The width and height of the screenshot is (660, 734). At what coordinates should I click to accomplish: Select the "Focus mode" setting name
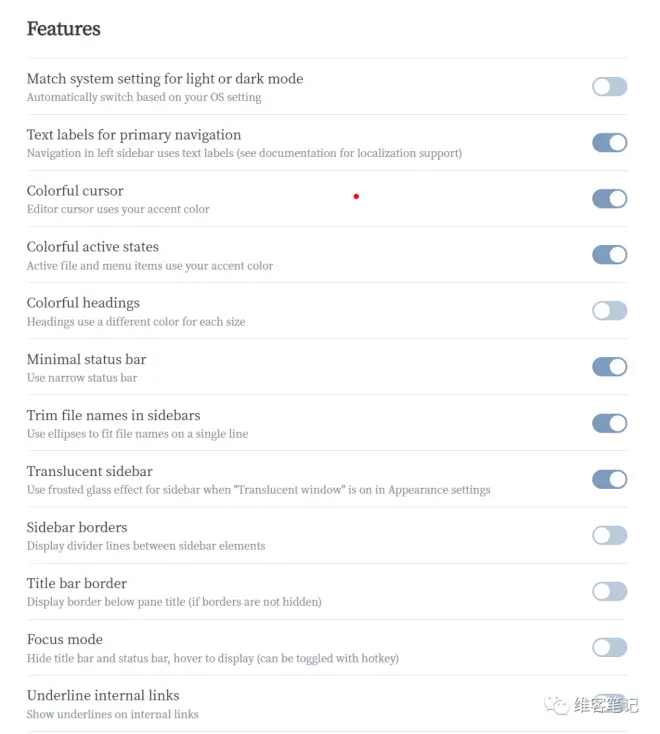click(65, 639)
